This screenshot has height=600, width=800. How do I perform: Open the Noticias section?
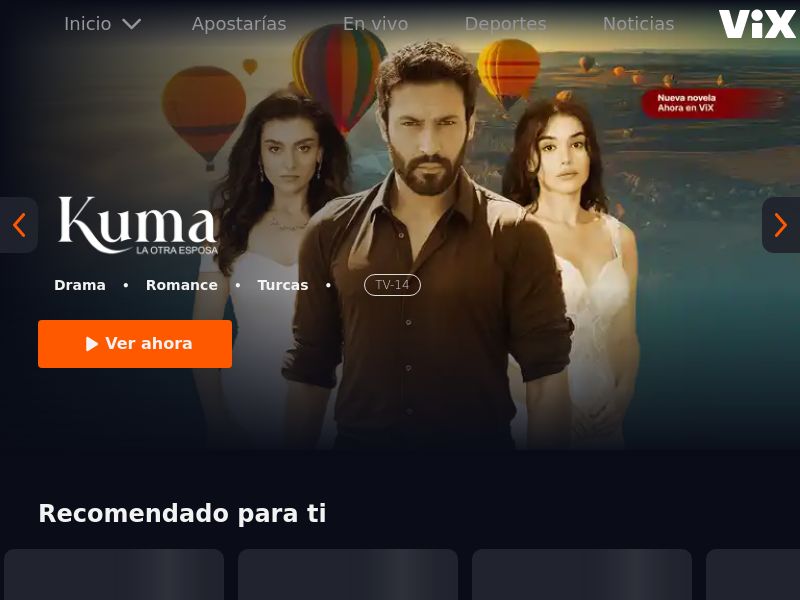click(x=639, y=24)
